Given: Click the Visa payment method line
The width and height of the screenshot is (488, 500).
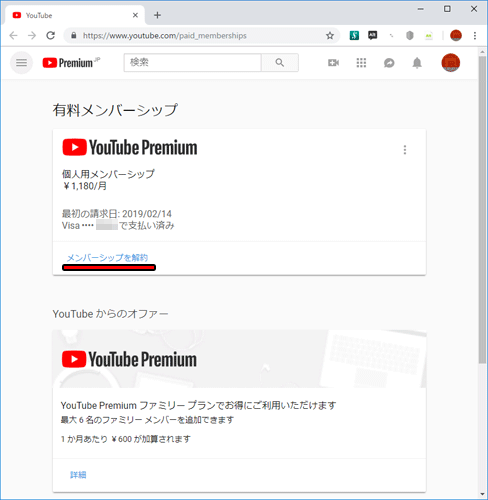Looking at the screenshot, I should click(118, 226).
